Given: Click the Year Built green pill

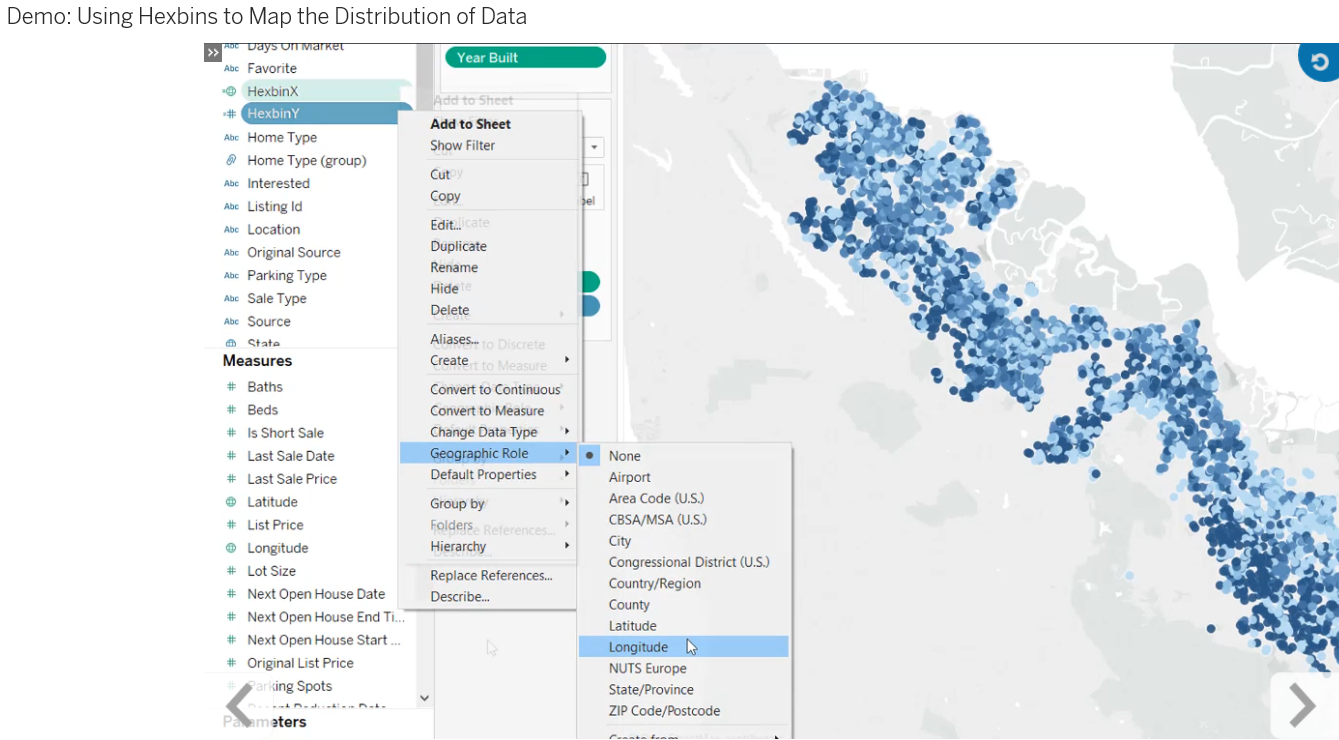Looking at the screenshot, I should click(525, 58).
